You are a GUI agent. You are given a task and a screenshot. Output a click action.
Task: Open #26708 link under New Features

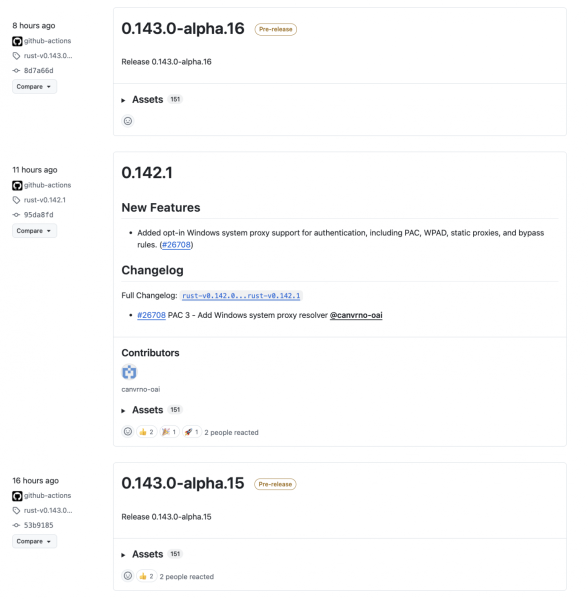coord(176,245)
